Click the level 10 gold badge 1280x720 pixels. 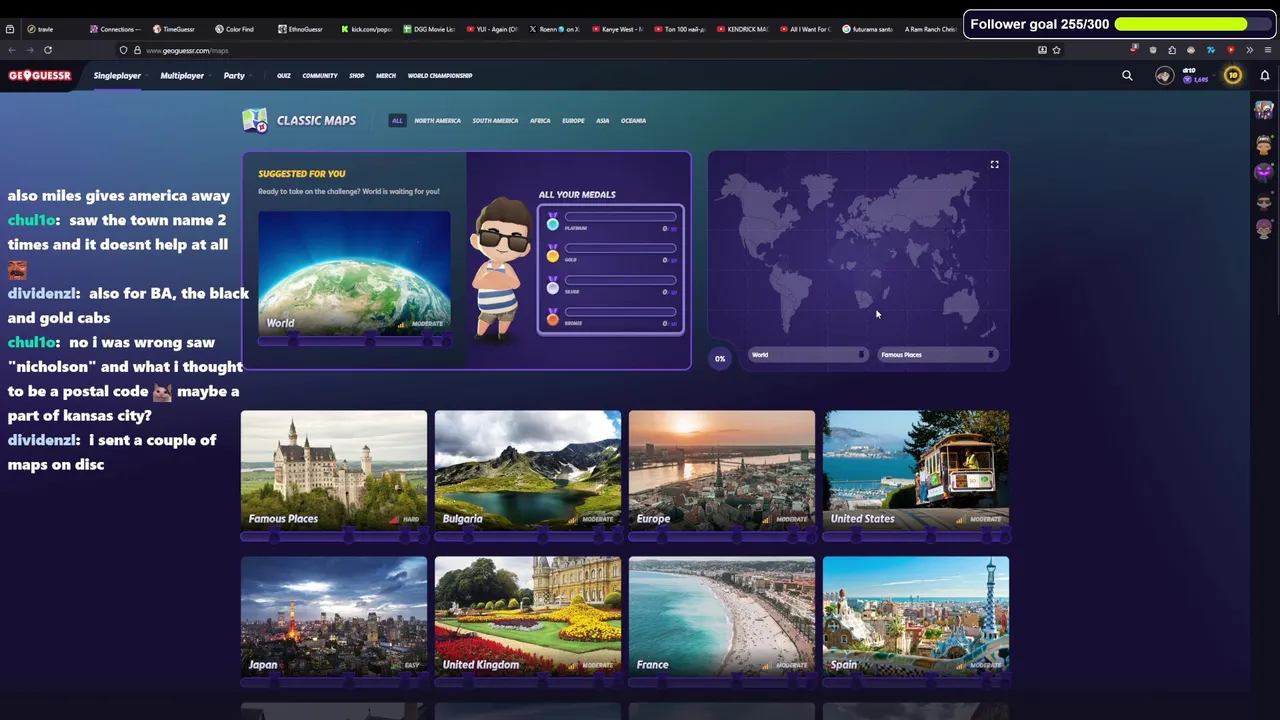(1233, 76)
